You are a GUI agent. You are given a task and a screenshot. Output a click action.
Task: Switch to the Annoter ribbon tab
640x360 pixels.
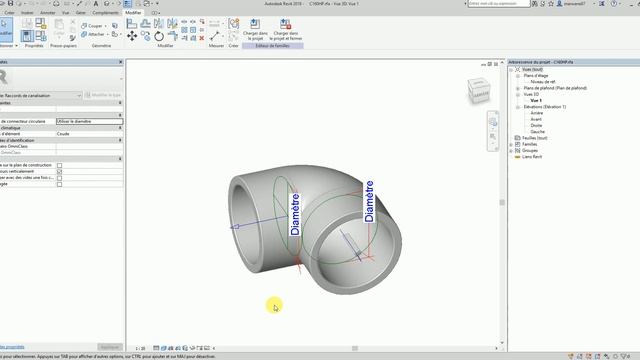47,13
